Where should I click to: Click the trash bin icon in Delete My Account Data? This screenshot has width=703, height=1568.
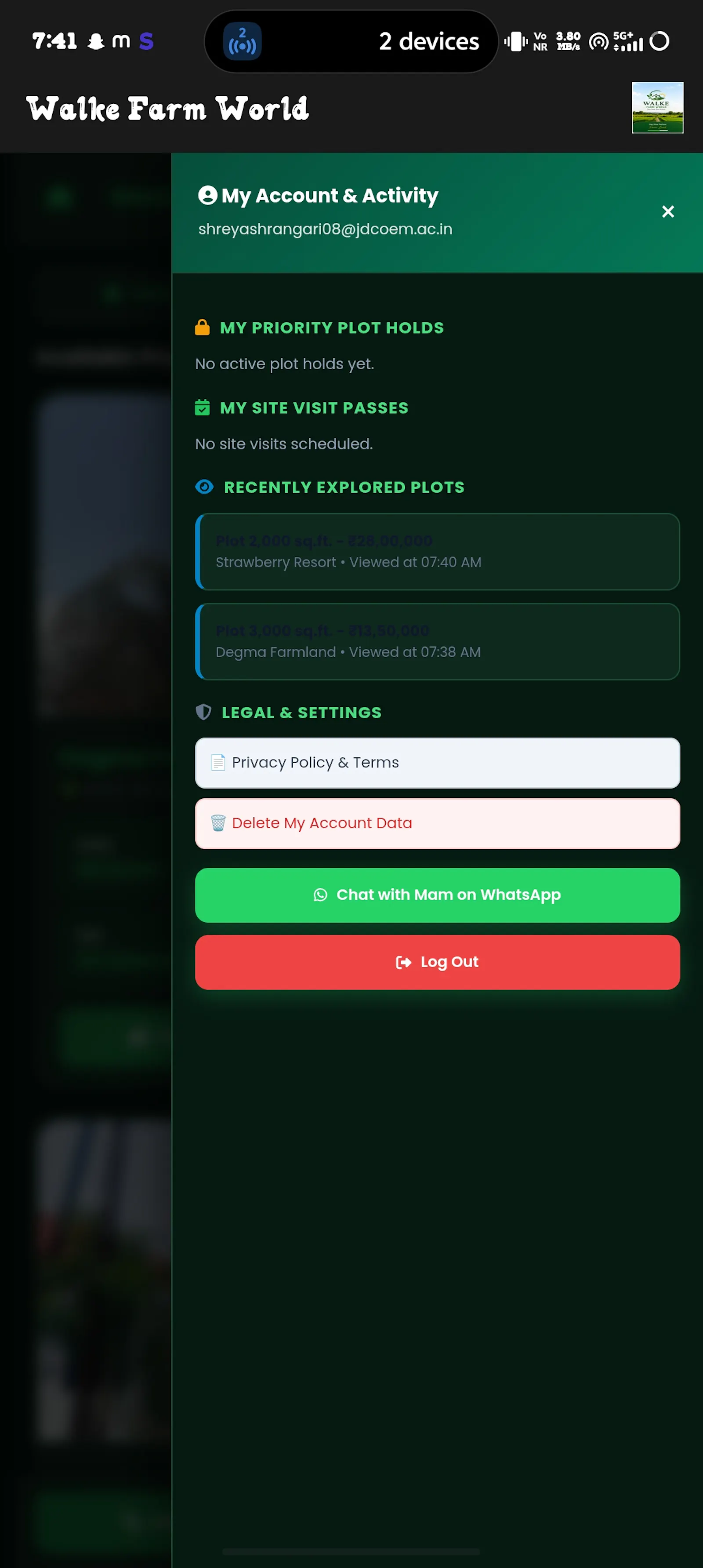pos(218,823)
